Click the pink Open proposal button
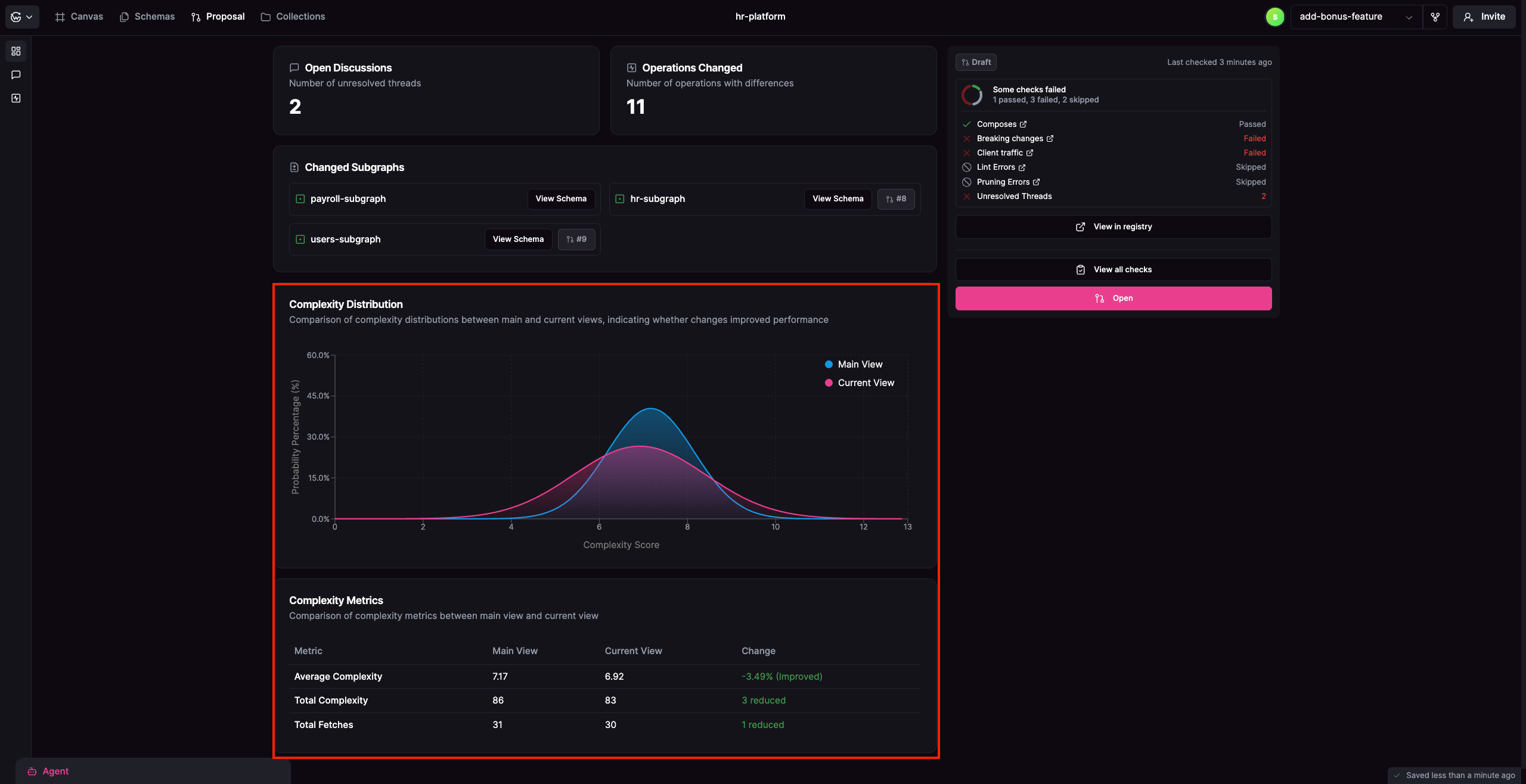Viewport: 1526px width, 784px height. pos(1113,298)
